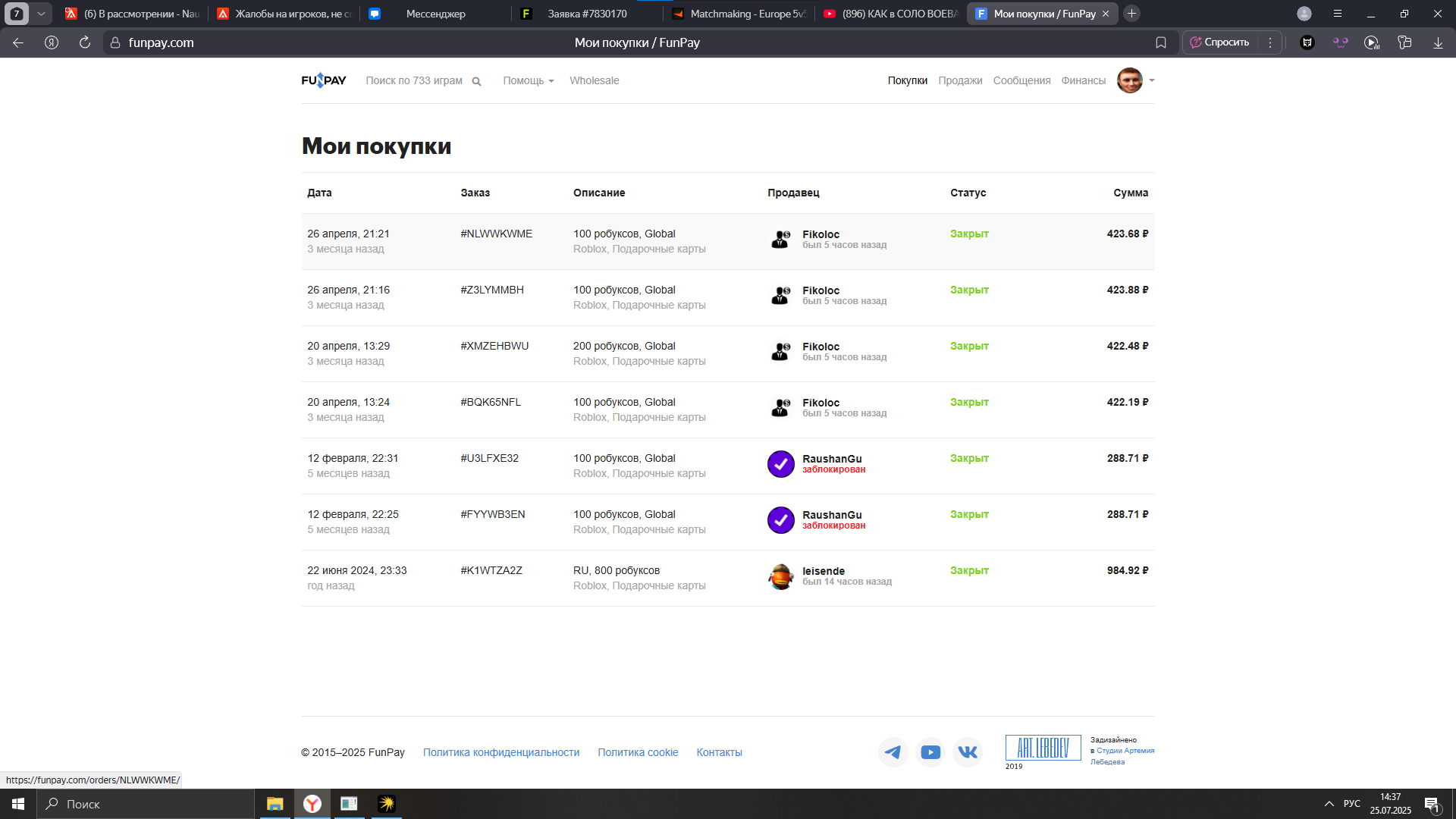Click the РУС language indicator
1456x819 pixels.
[x=1352, y=804]
